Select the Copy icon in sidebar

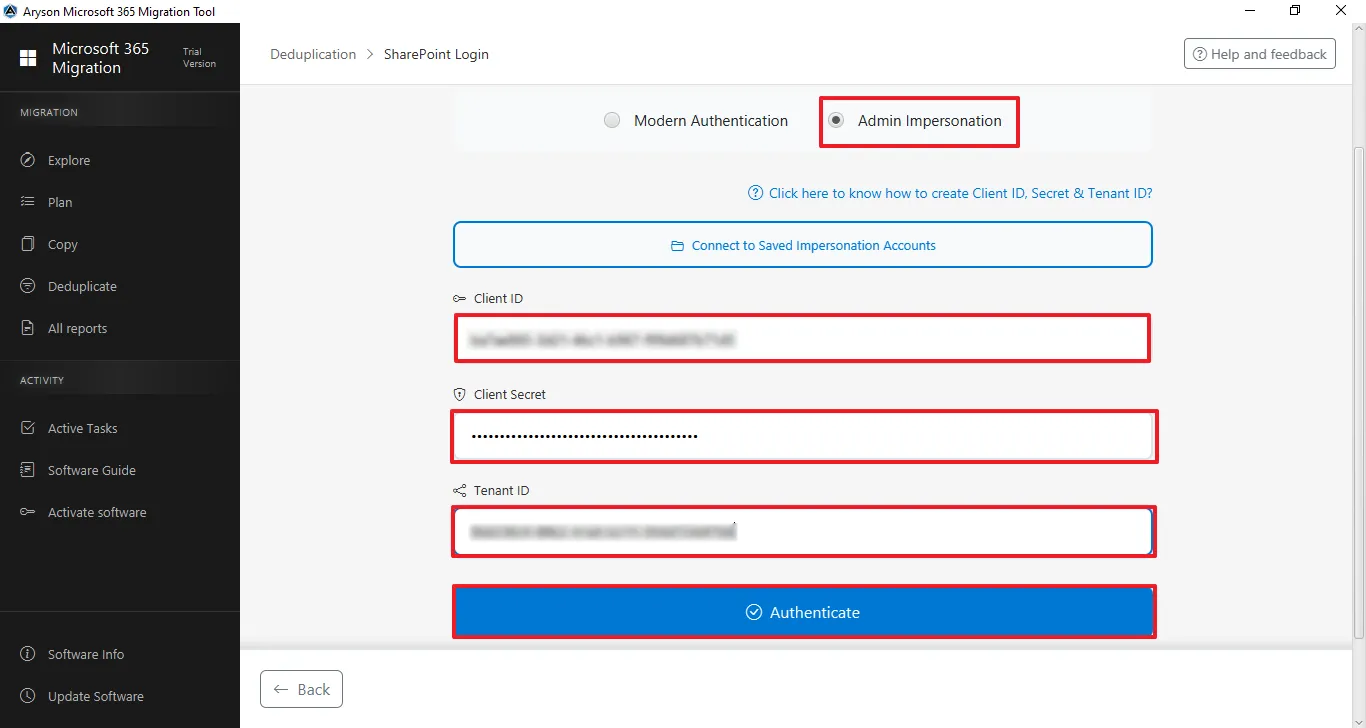[28, 244]
